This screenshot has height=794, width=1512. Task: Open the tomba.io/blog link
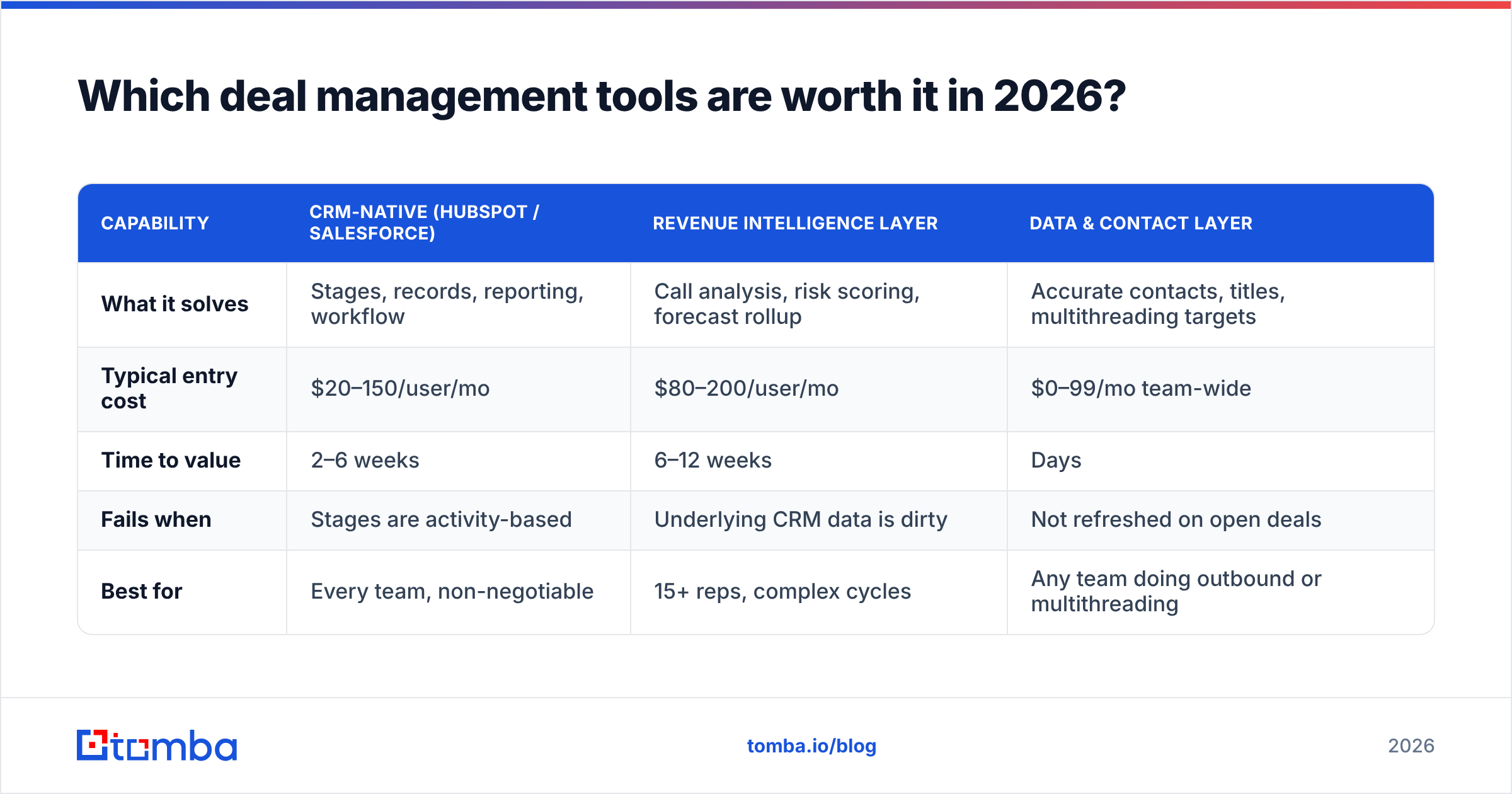pyautogui.click(x=811, y=746)
